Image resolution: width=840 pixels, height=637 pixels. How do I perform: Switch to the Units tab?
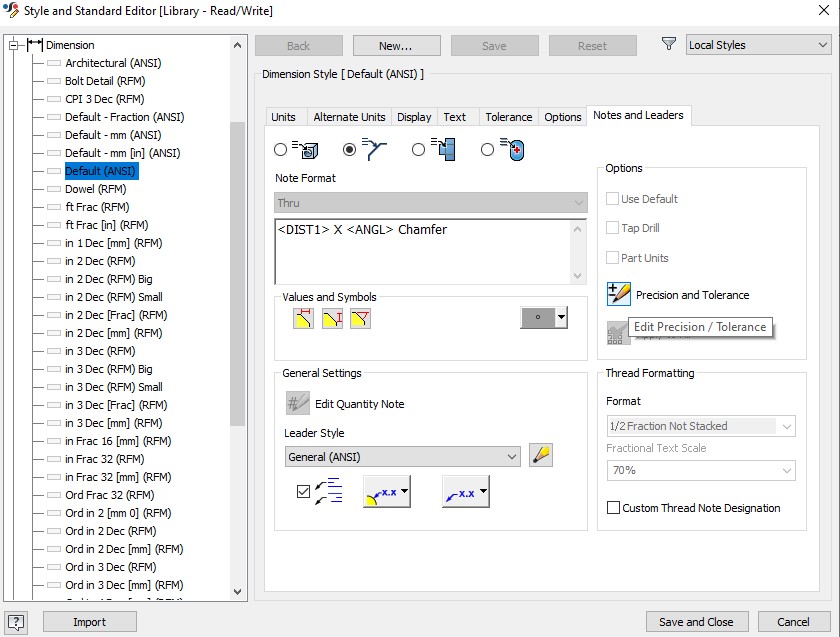(x=283, y=117)
